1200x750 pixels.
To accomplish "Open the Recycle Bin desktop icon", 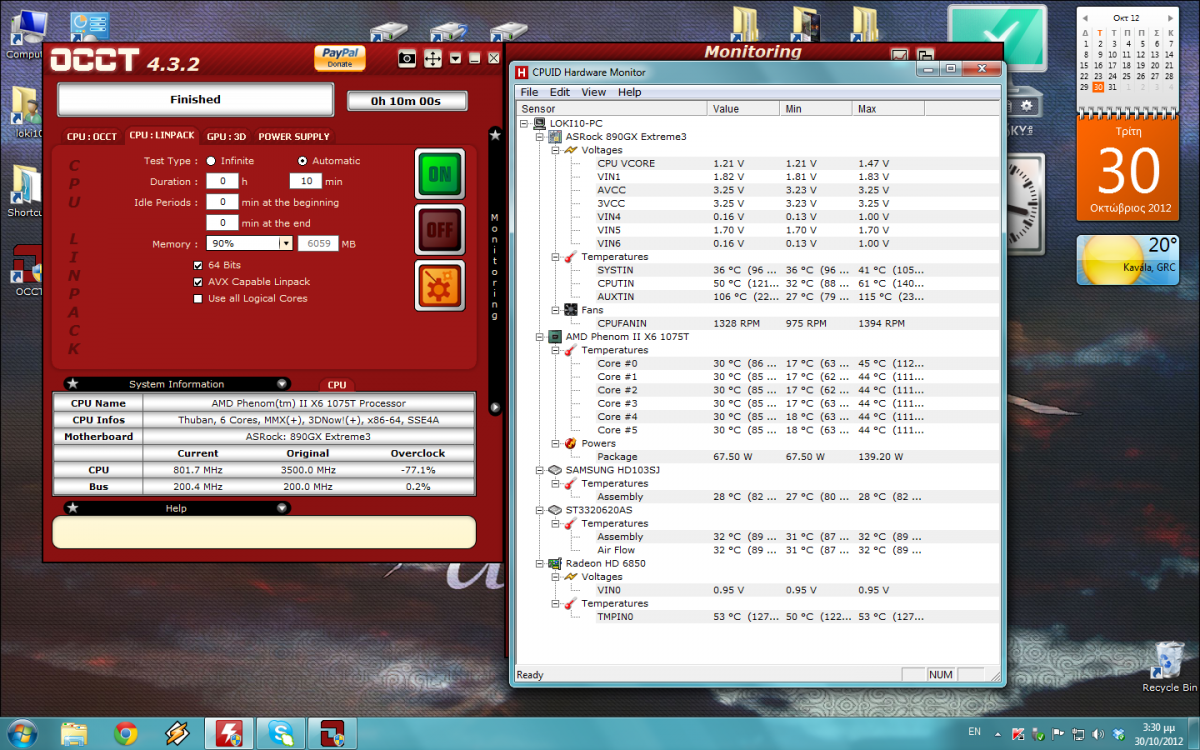I will [1169, 667].
